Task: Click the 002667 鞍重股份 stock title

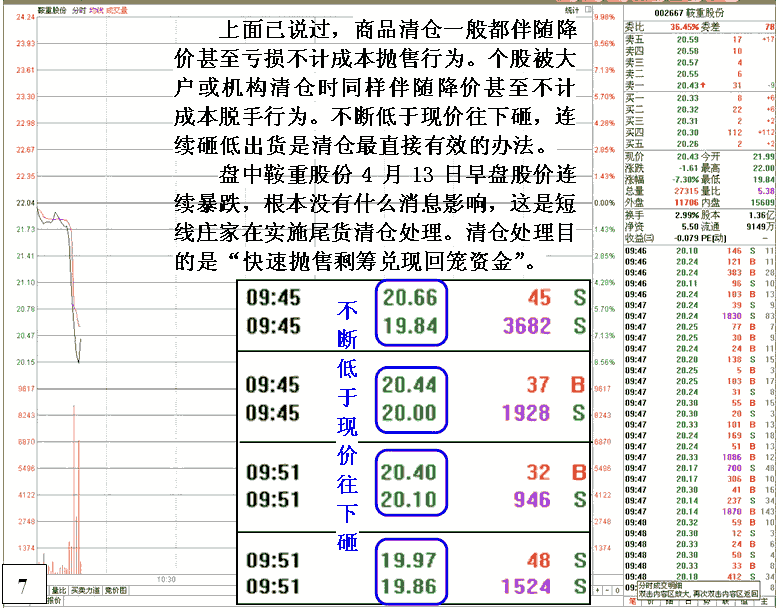Action: 689,13
